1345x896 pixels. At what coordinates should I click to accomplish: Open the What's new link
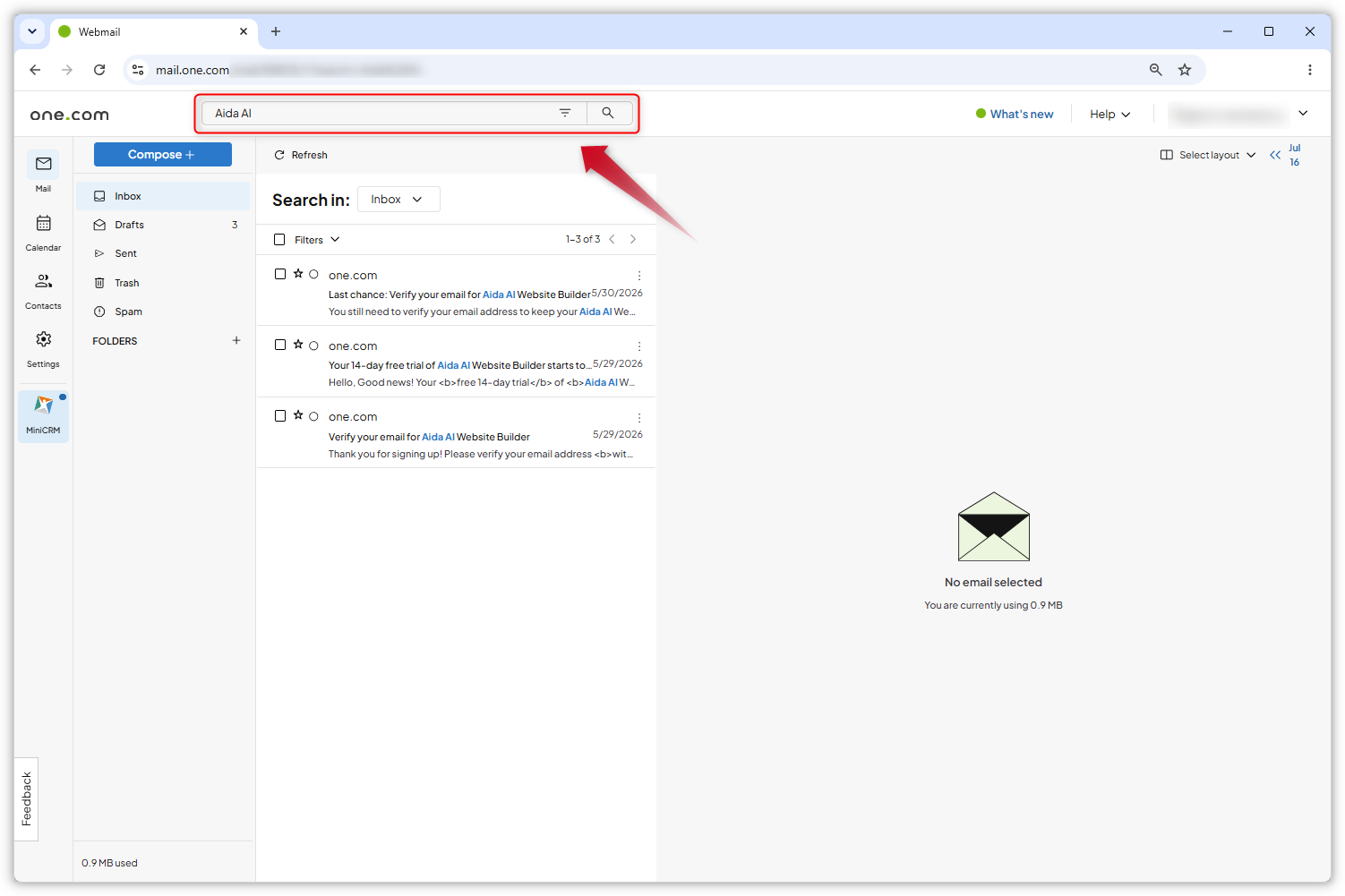[1015, 114]
